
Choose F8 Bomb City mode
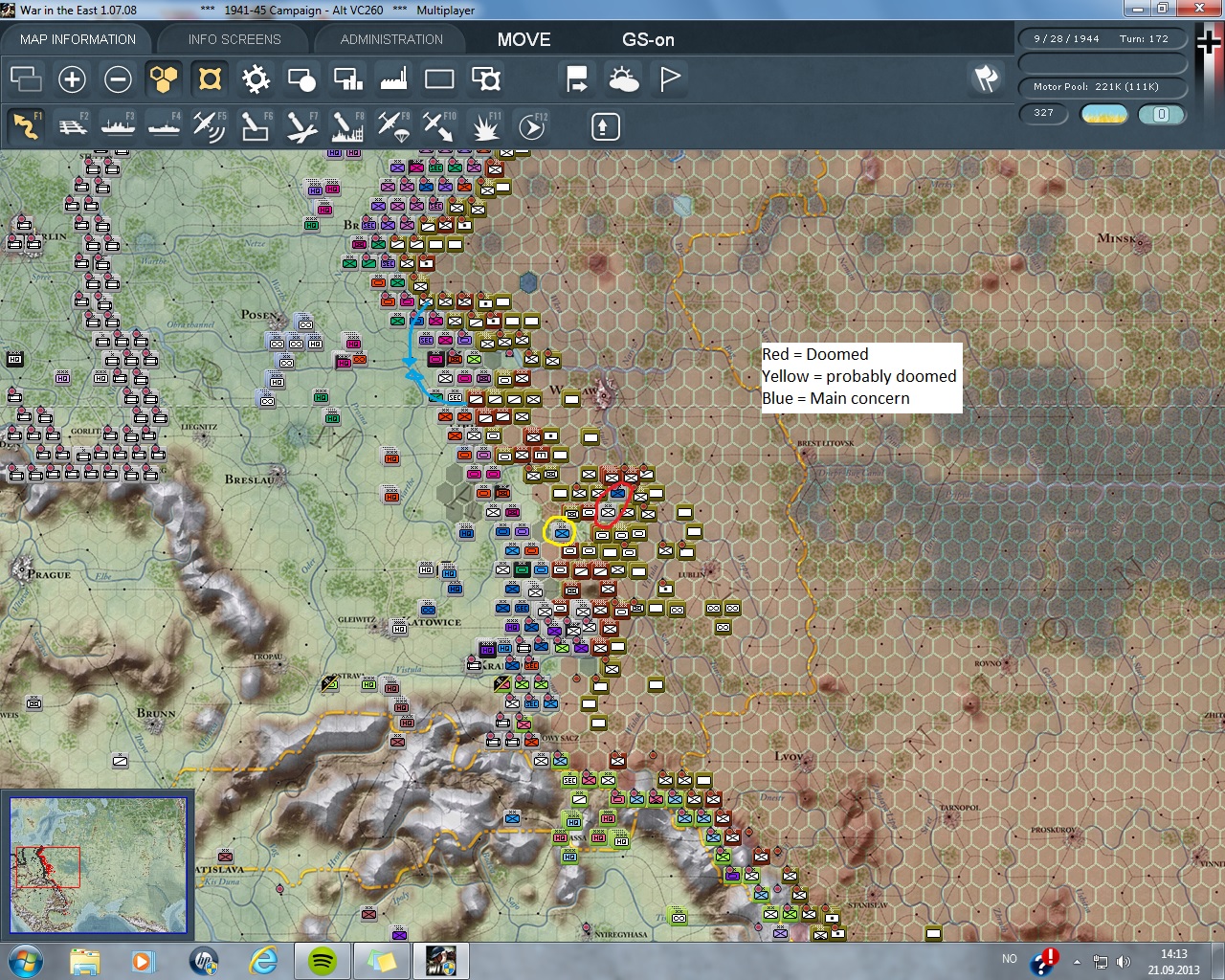[347, 126]
